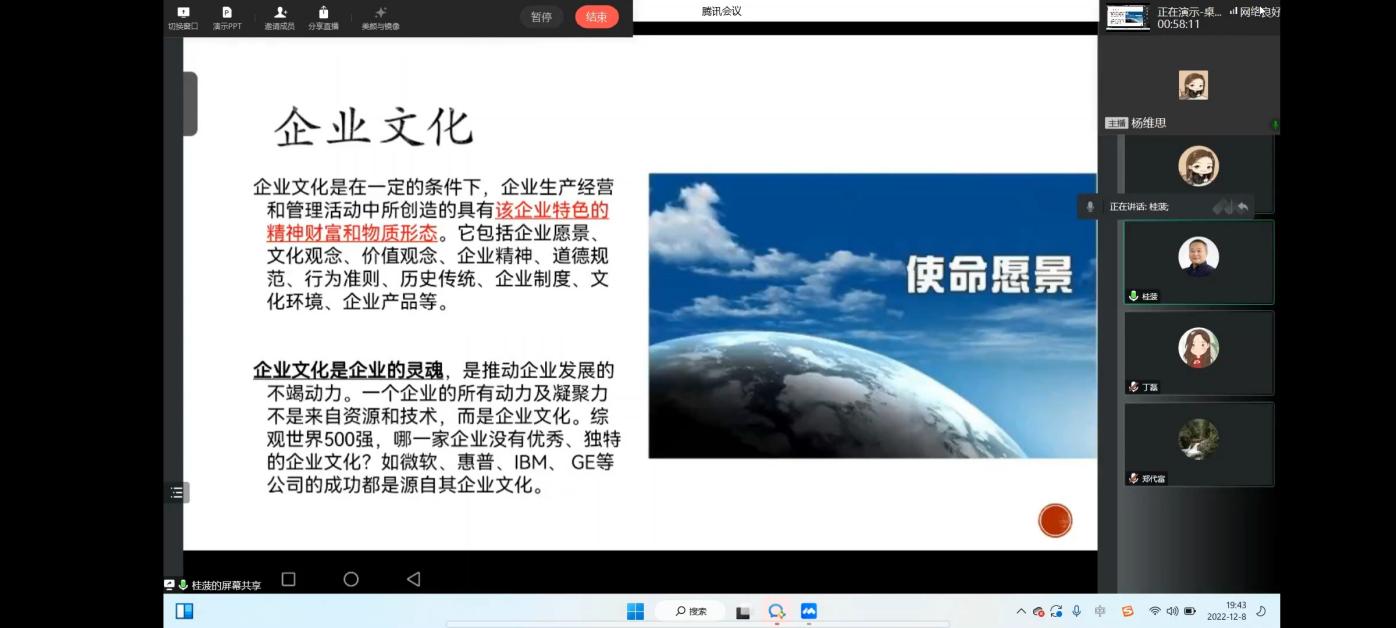Click the red circle button on the slide

coord(1055,521)
